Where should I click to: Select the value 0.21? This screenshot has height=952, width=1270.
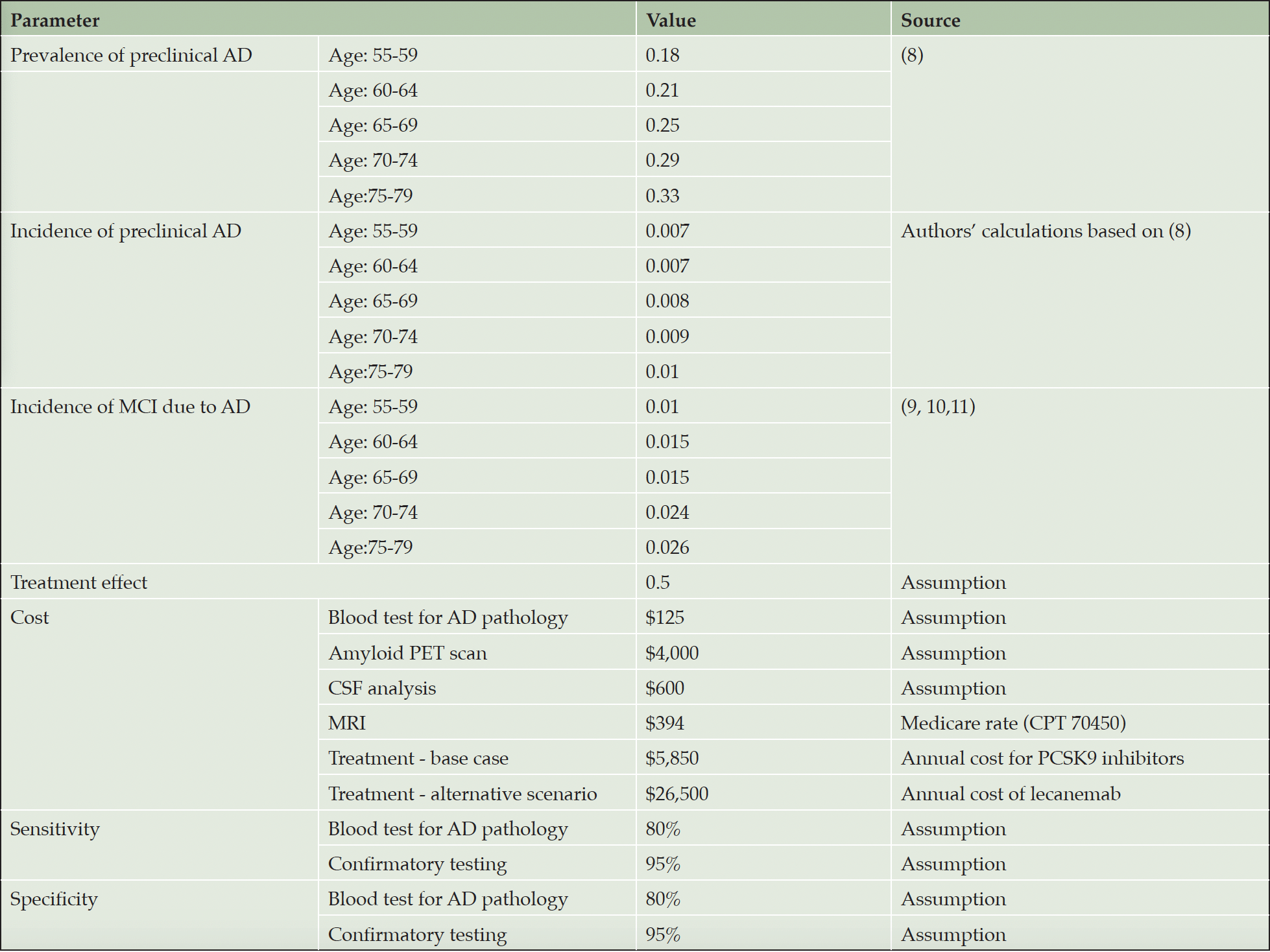tap(662, 91)
